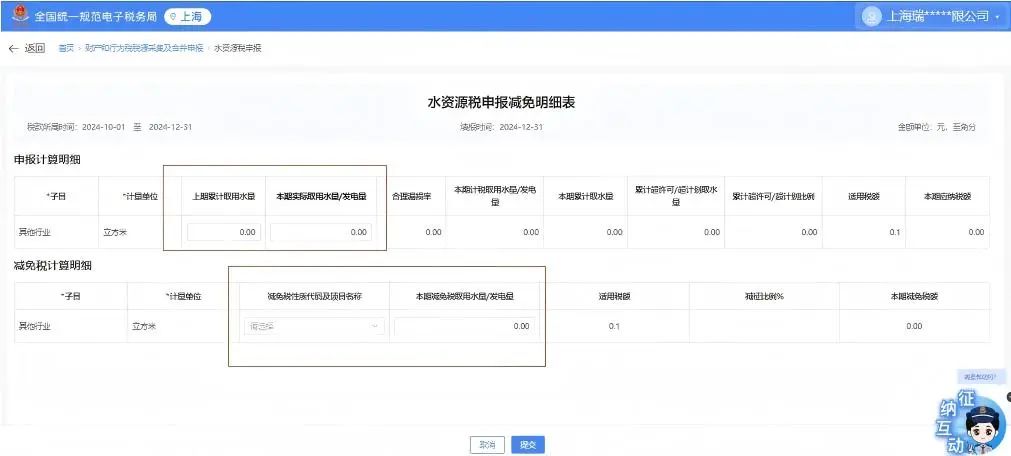This screenshot has width=1011, height=456.
Task: Click the 全国统一规范电子税务局 title
Action: click(x=97, y=17)
